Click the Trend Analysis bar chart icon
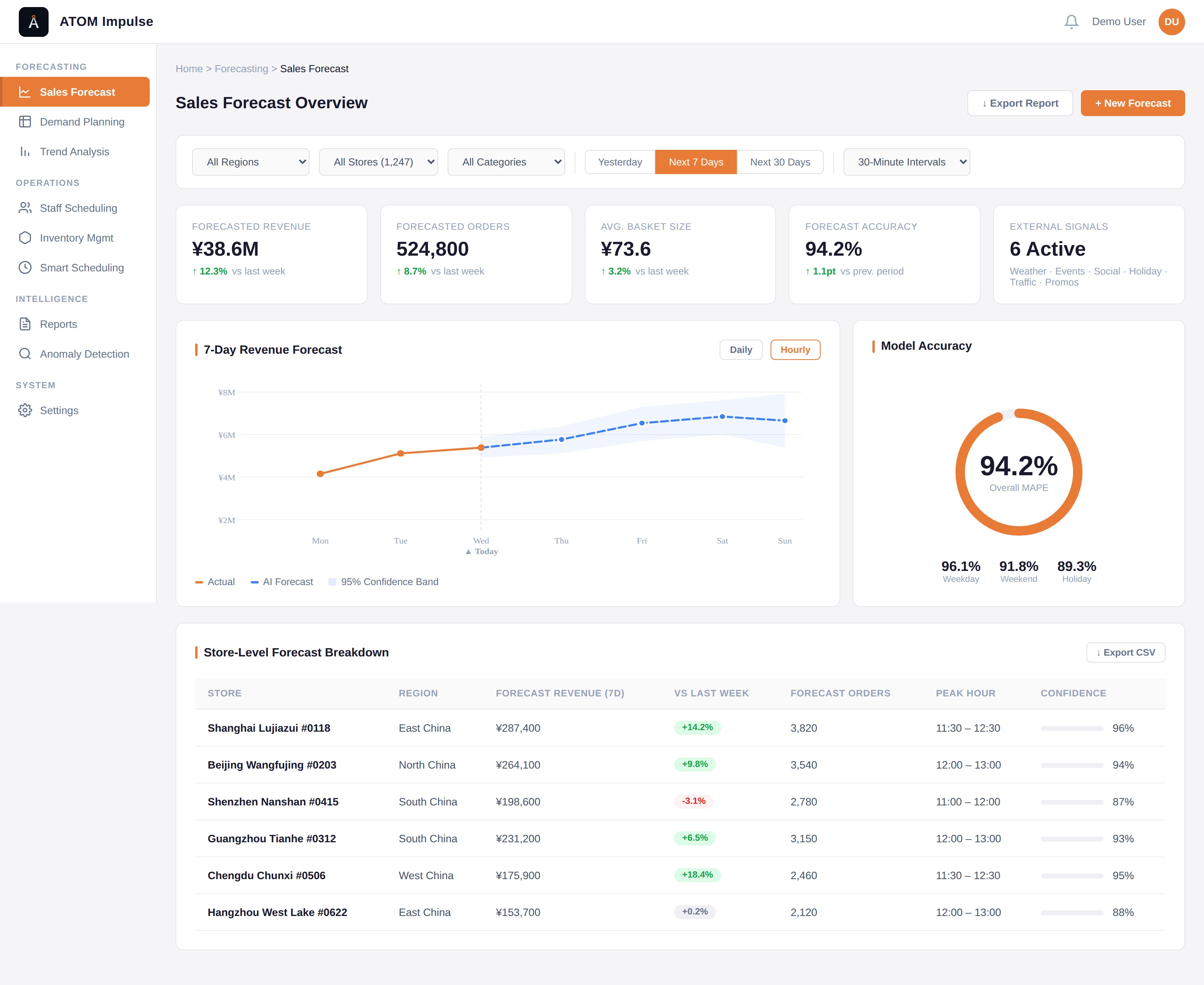This screenshot has height=985, width=1204. [x=25, y=151]
